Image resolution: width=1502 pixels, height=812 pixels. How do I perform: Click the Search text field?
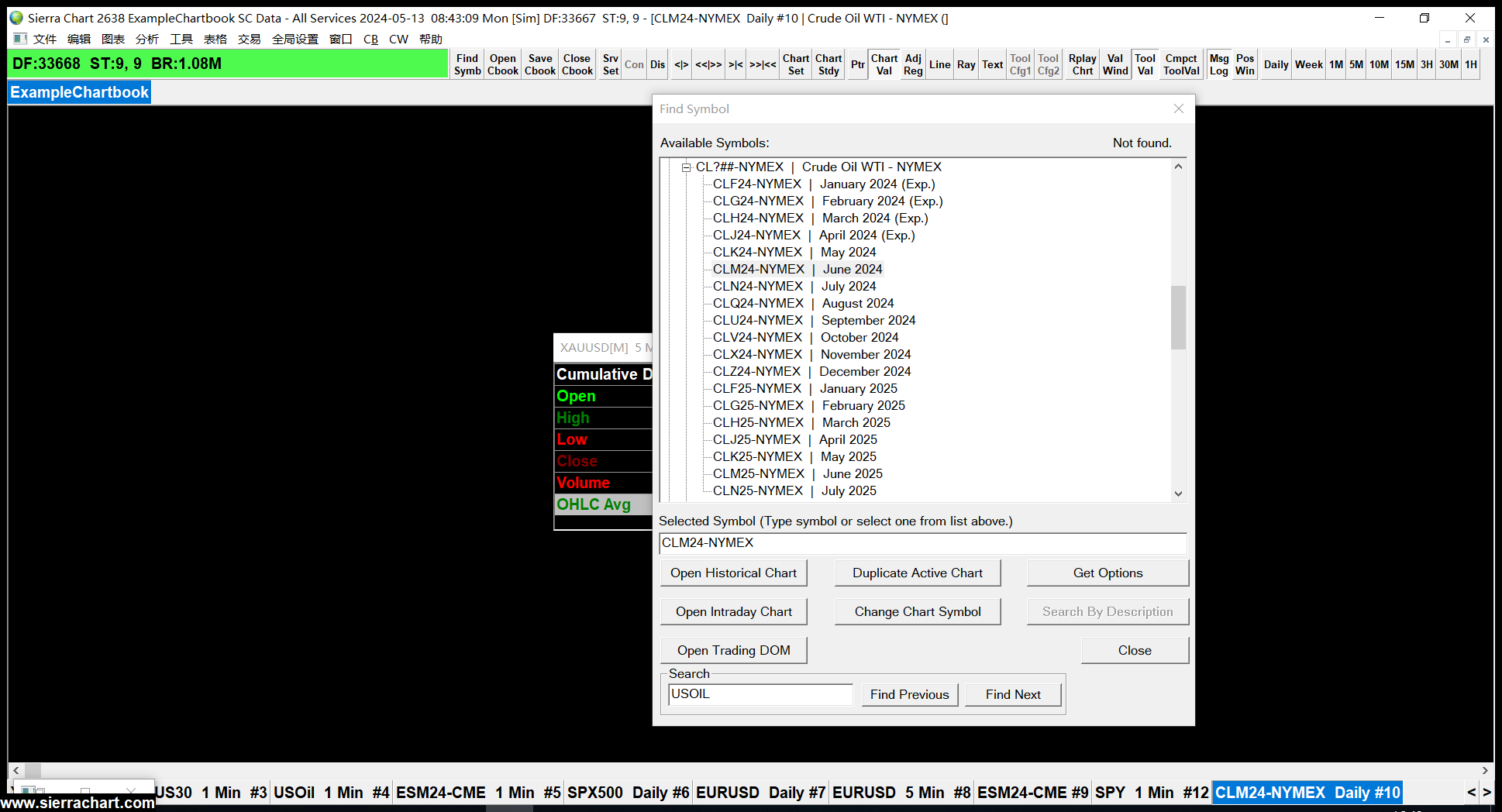click(x=760, y=694)
